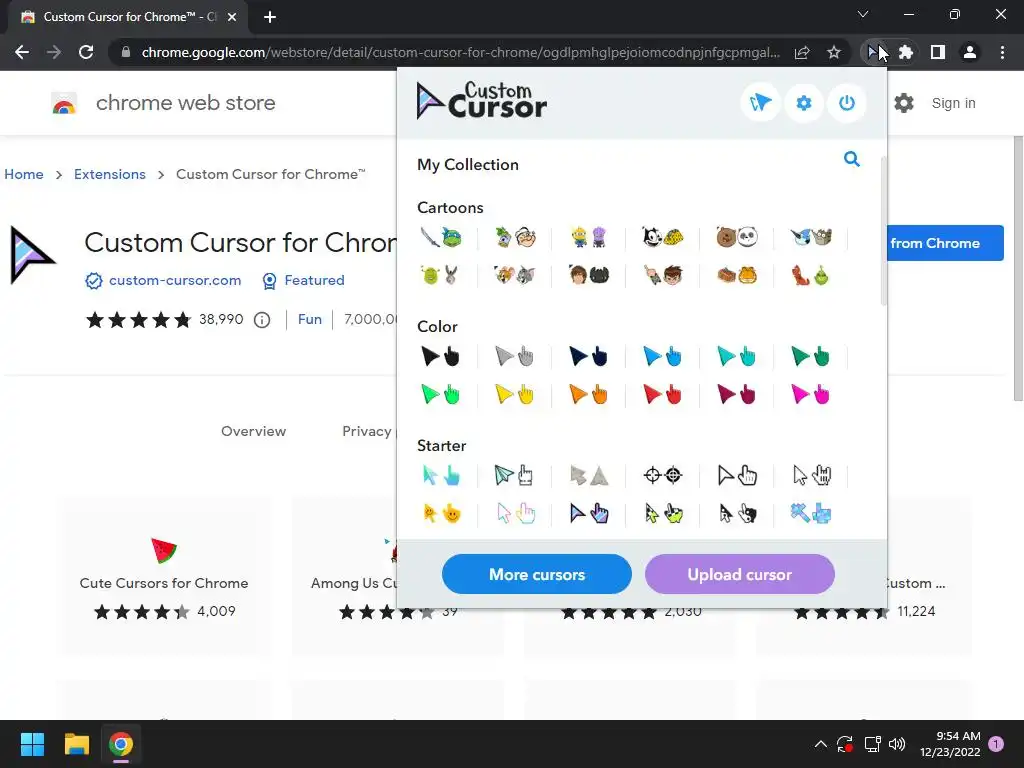Select the Toothless dragon cursor pack
This screenshot has height=768, width=1024.
coord(589,276)
